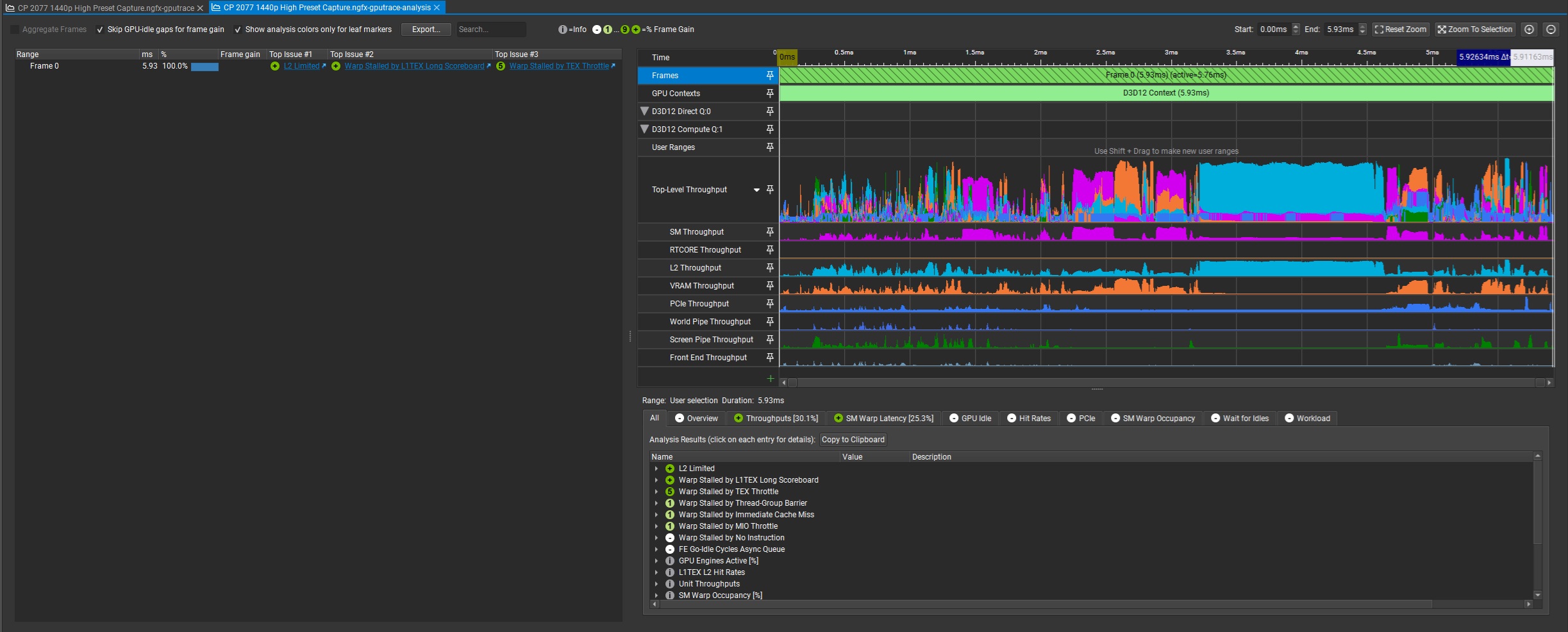
Task: Open the Hit Rates tab
Action: 1029,419
